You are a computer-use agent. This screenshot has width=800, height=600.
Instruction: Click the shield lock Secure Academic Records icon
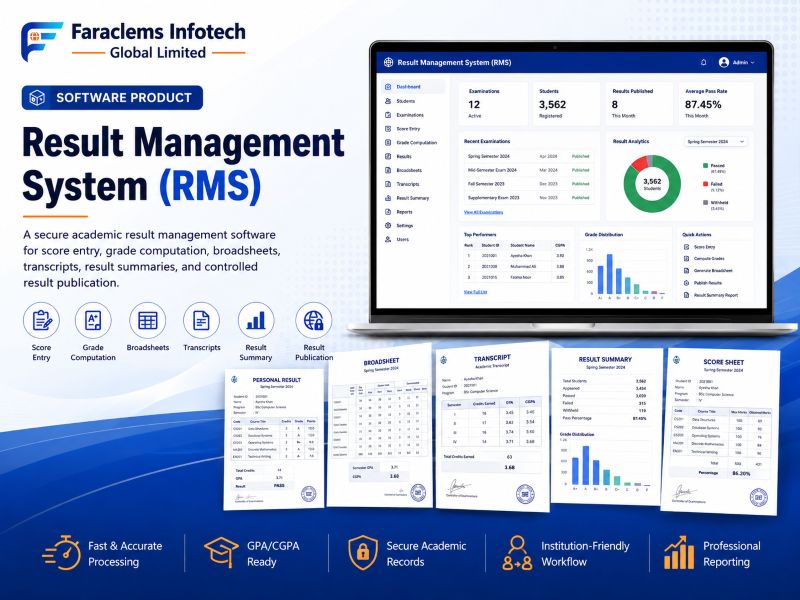point(363,553)
